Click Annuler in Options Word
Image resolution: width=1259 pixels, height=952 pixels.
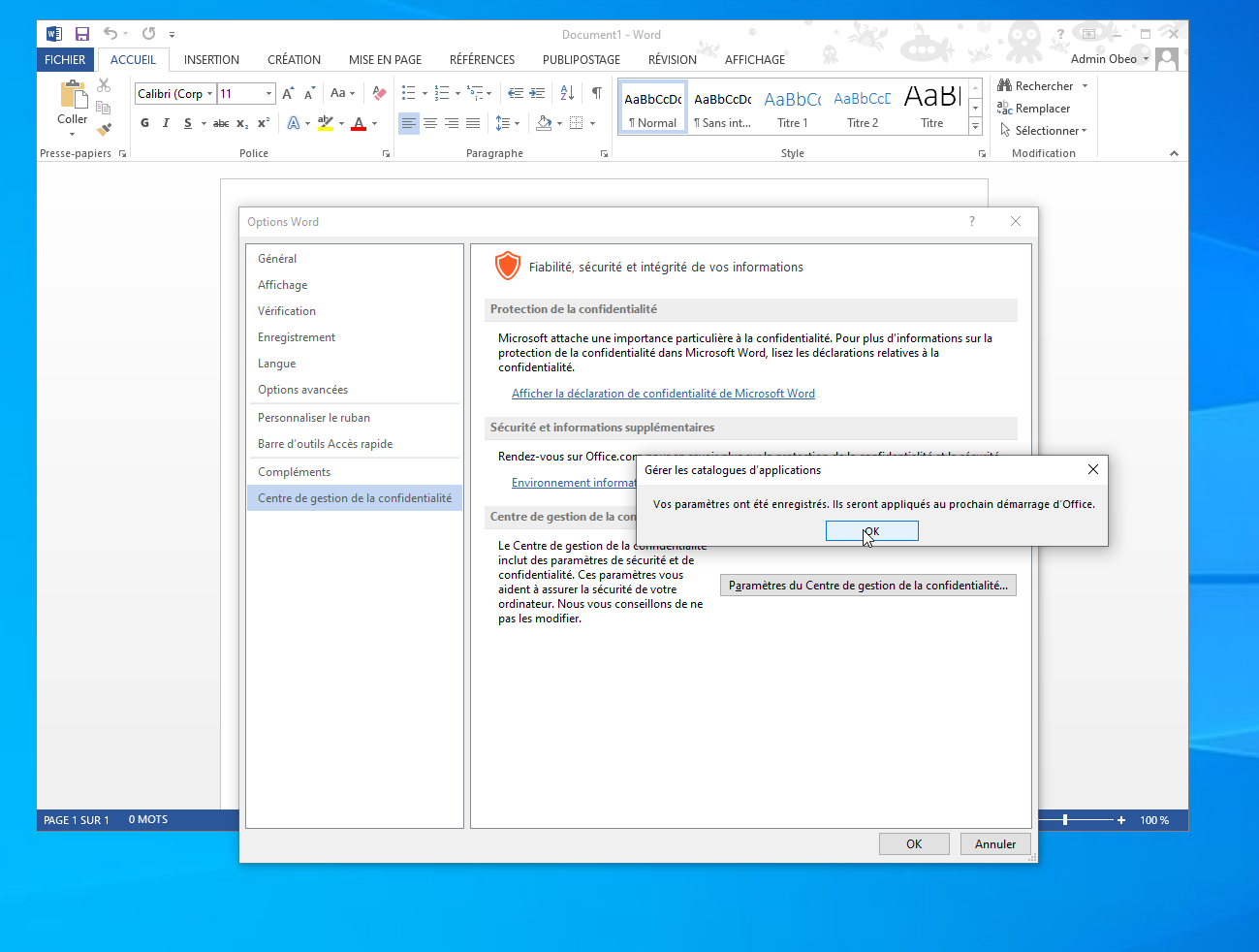point(995,844)
